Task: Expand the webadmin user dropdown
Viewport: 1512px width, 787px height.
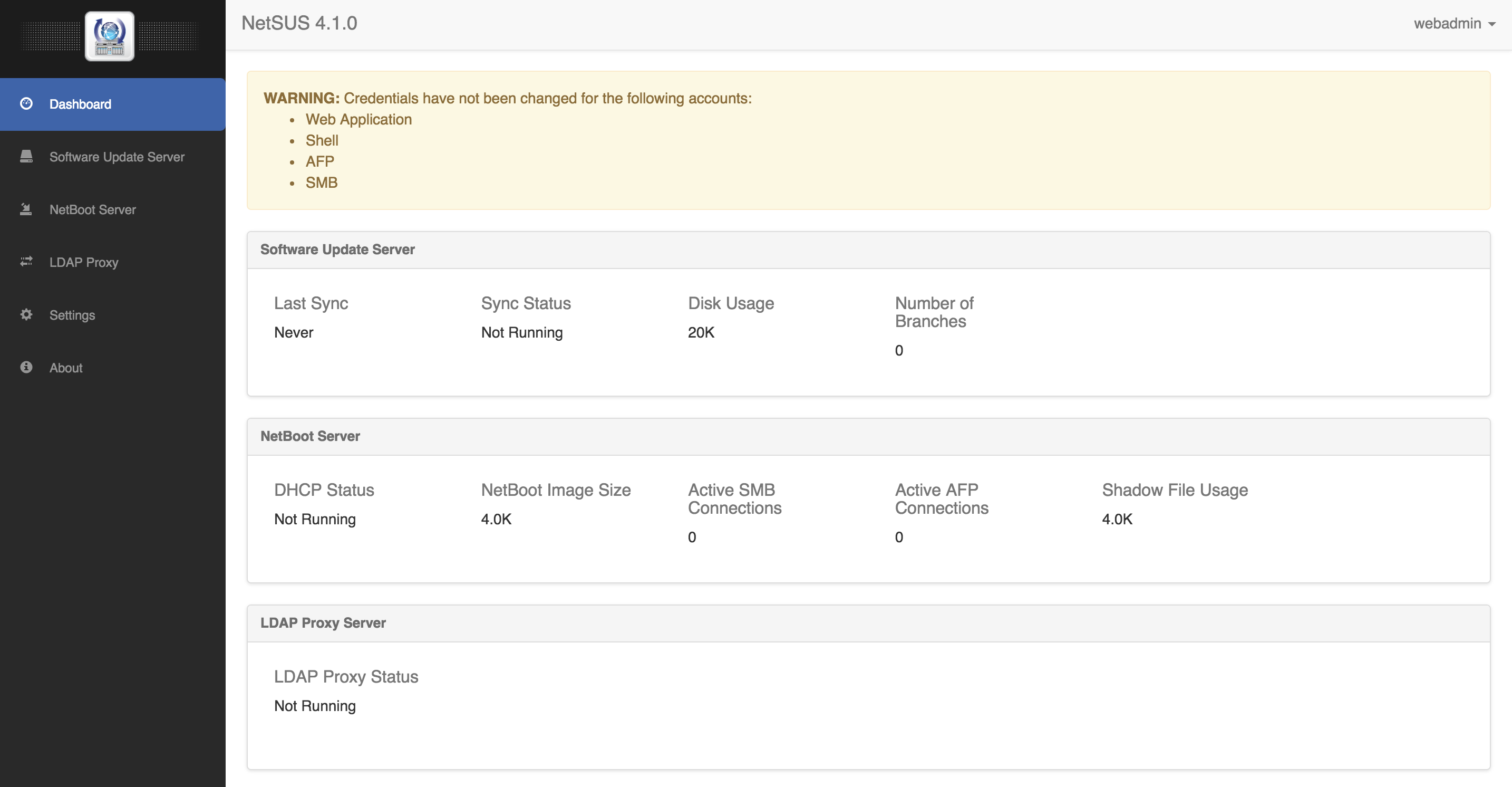Action: 1454,24
